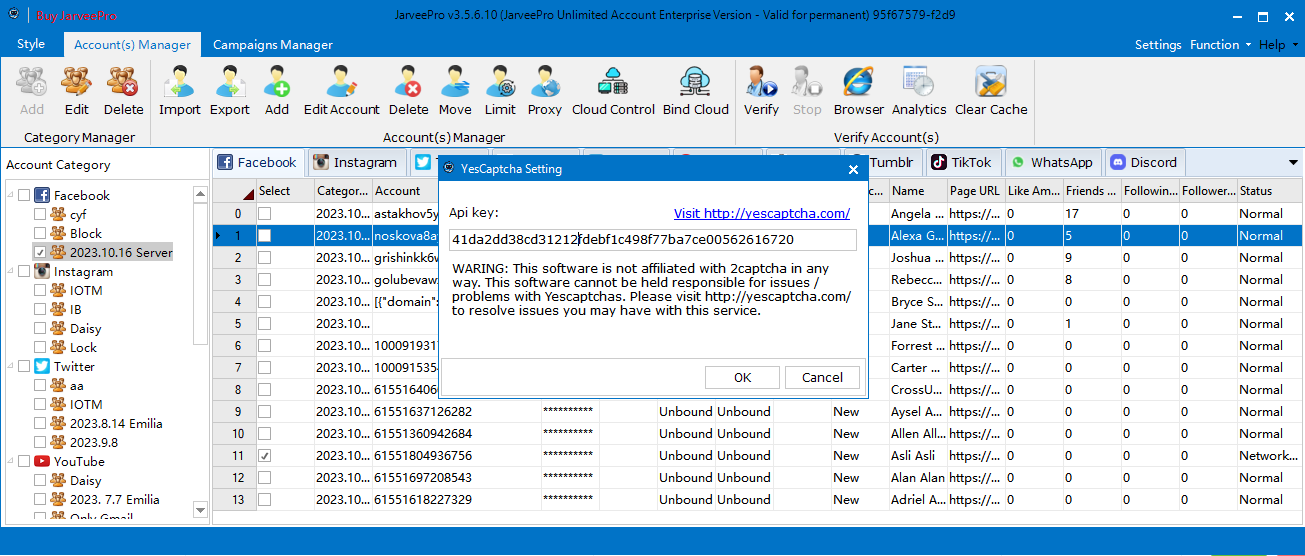Open the Cloud Control icon
The height and width of the screenshot is (556, 1305).
(x=613, y=91)
